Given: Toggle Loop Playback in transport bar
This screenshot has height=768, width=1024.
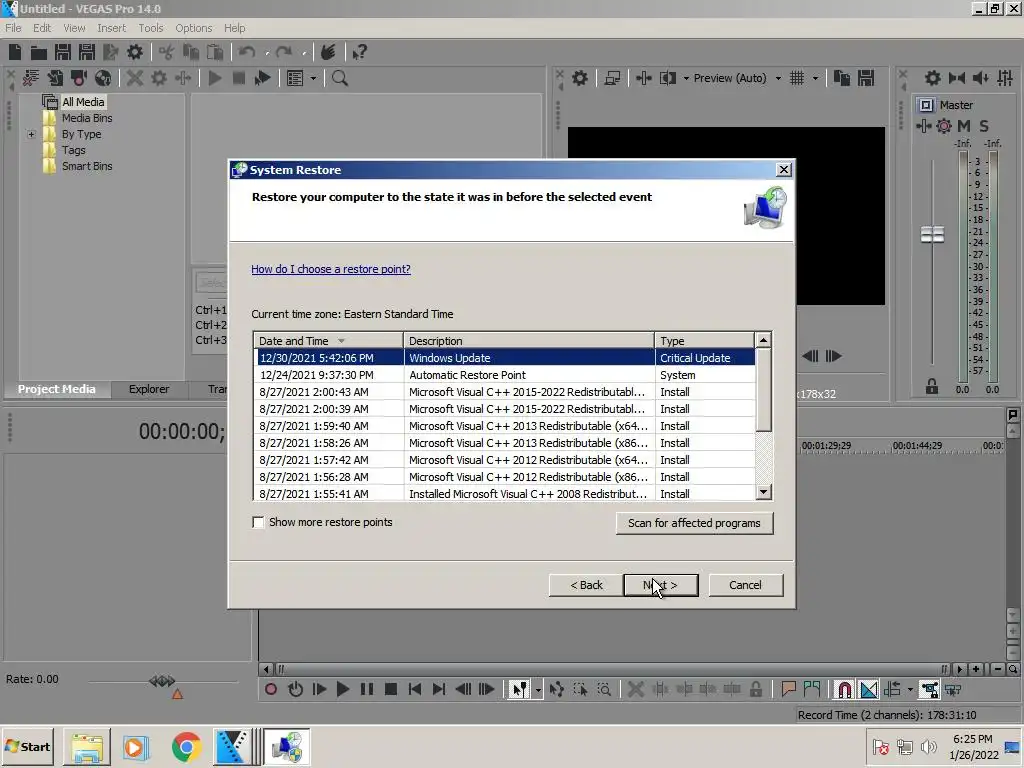Looking at the screenshot, I should pyautogui.click(x=295, y=689).
